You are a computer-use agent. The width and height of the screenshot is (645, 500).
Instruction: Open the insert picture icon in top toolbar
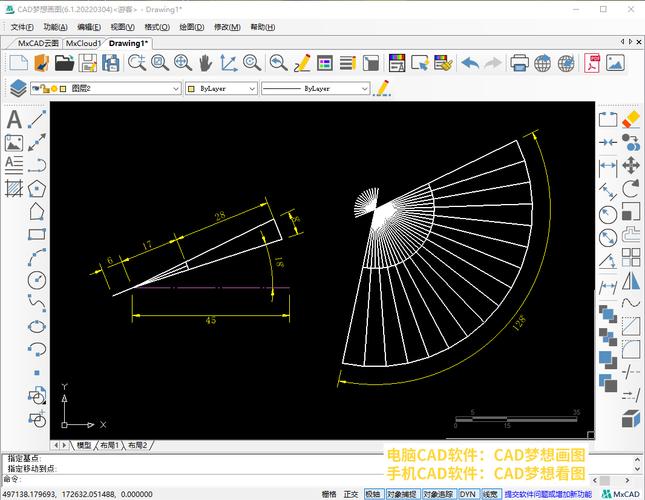(x=615, y=63)
